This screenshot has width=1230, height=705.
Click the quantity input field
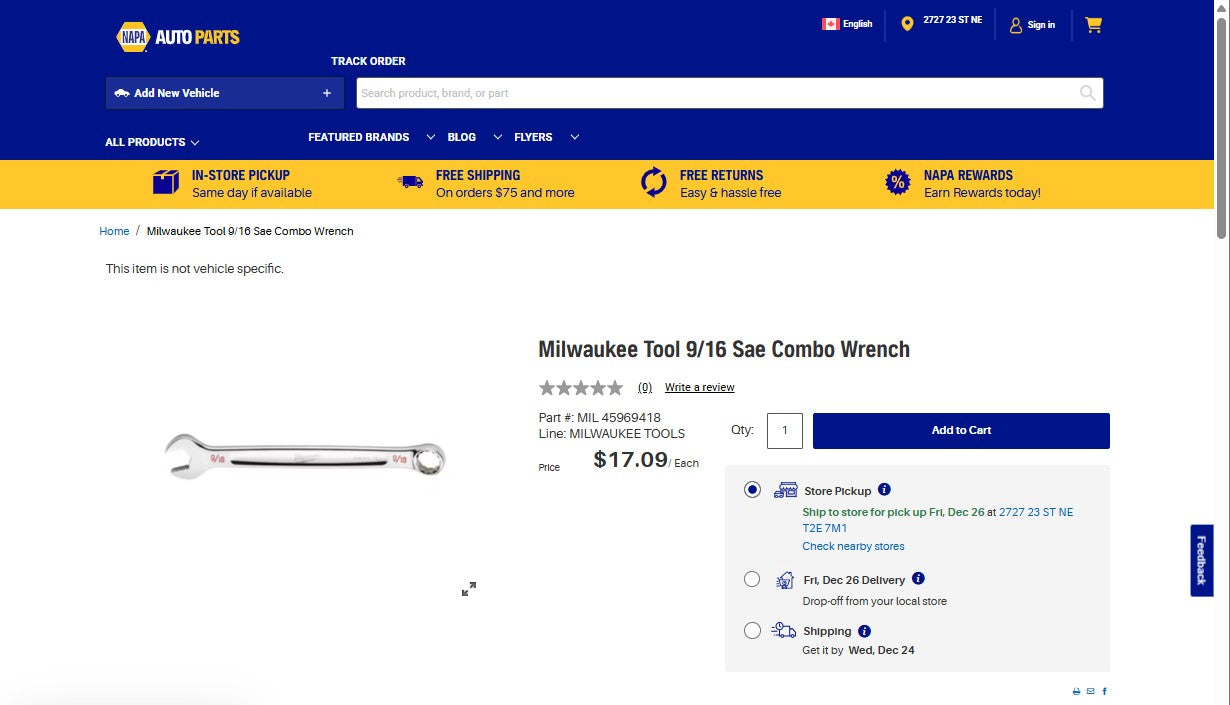[784, 430]
